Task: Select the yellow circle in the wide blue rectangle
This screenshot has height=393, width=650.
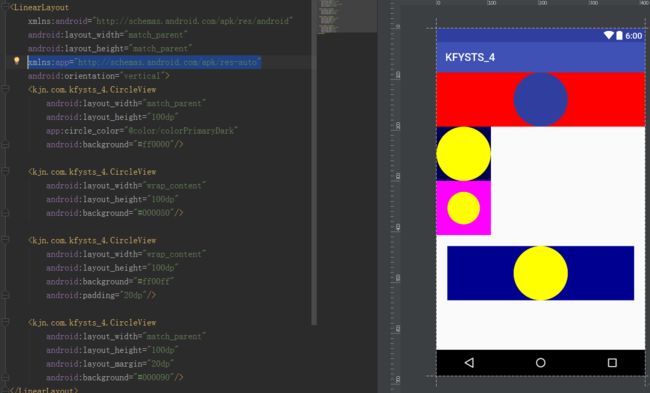Action: 541,273
